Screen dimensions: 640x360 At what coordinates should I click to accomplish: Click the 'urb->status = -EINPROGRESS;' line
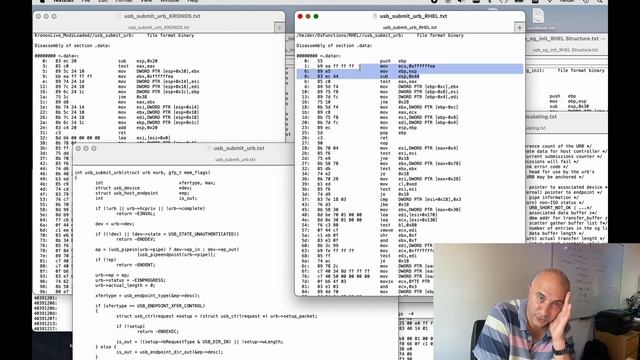[130, 280]
